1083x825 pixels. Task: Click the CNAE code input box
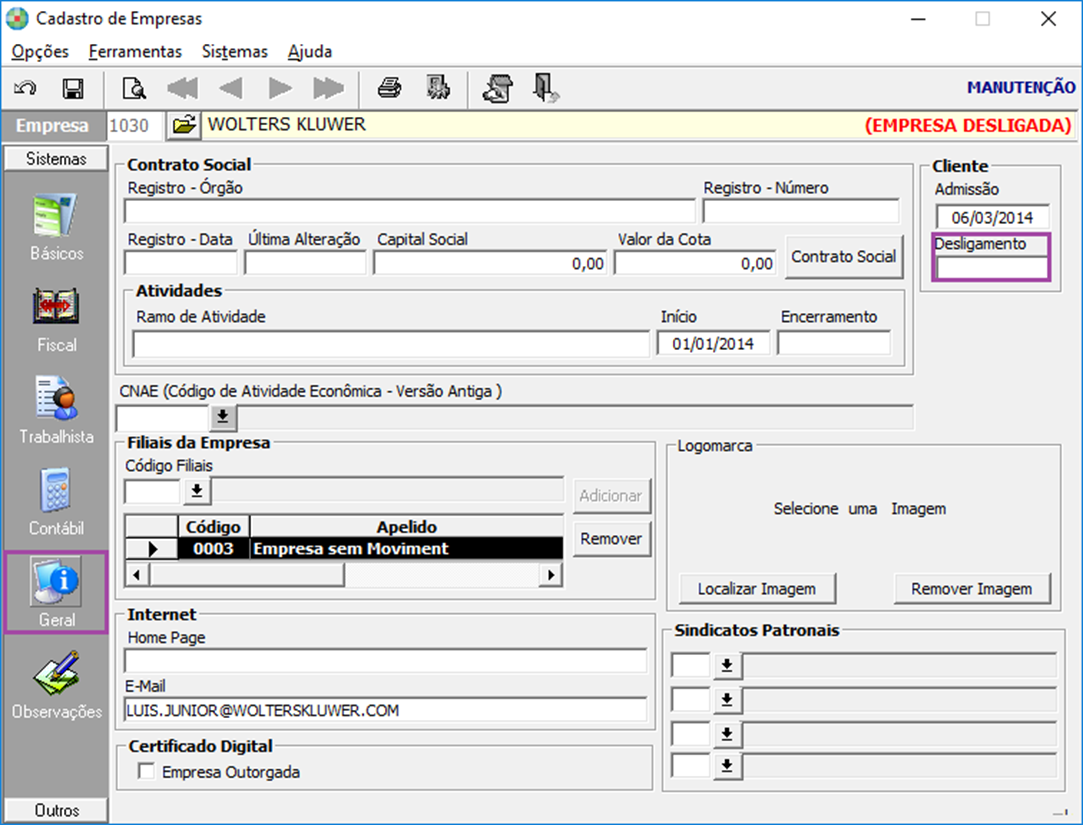click(x=162, y=417)
